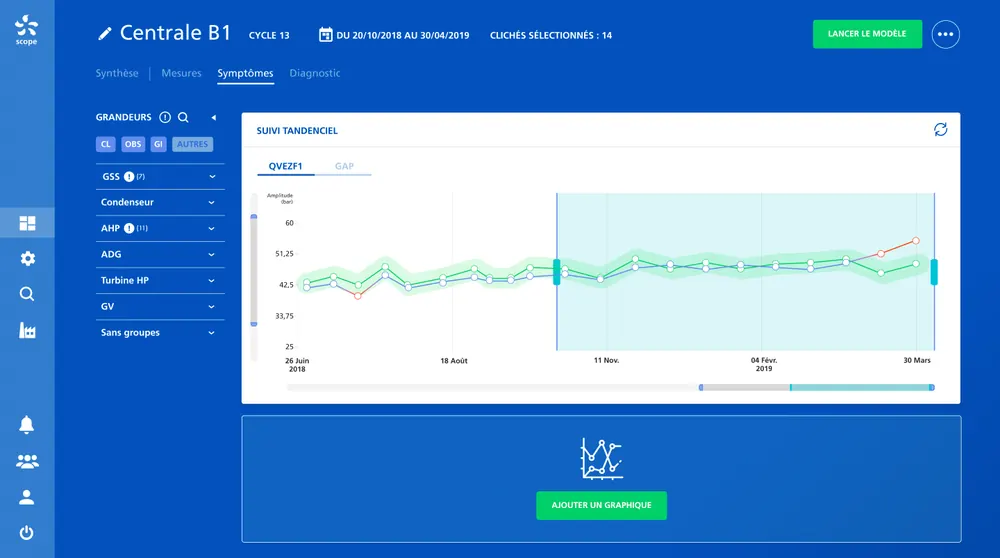The image size is (1000, 558).
Task: Click the Cycle 13 label
Action: 269,36
